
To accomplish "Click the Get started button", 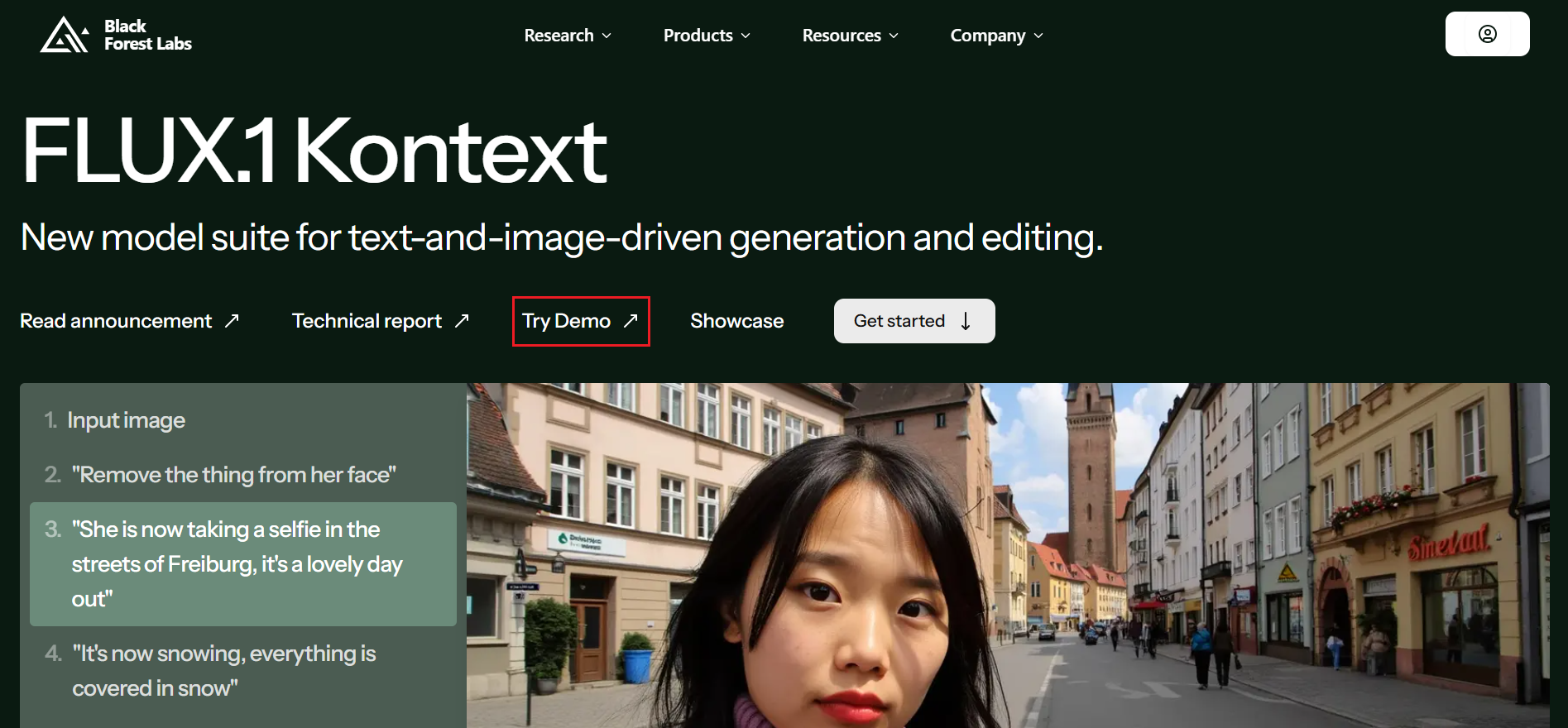I will coord(914,321).
